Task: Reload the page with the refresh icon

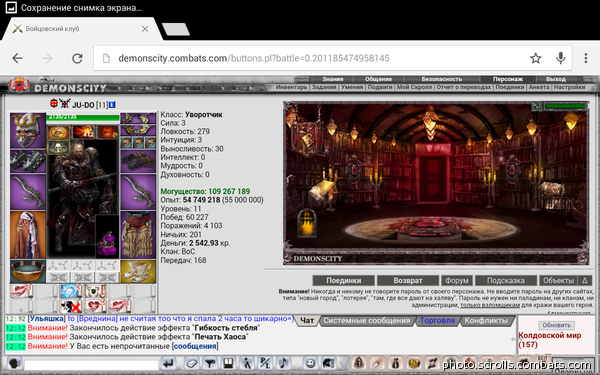Action: point(77,58)
